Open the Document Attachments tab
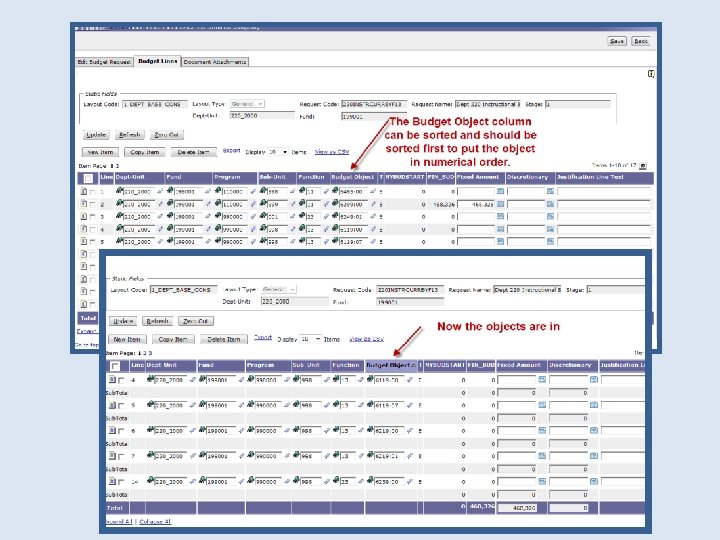This screenshot has width=720, height=540. click(215, 62)
